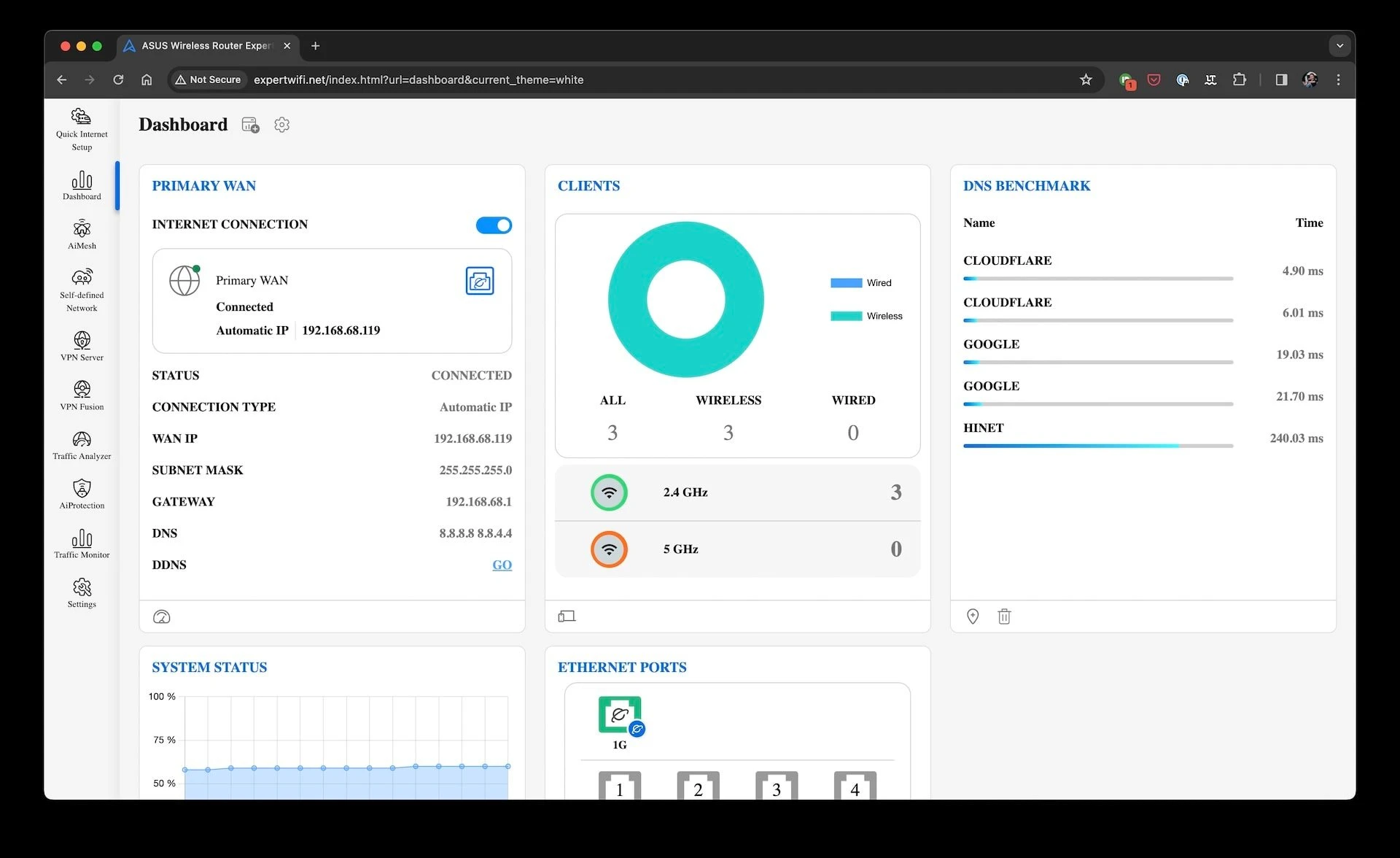Open the AiMesh sidebar item
Image resolution: width=1400 pixels, height=858 pixels.
[82, 235]
